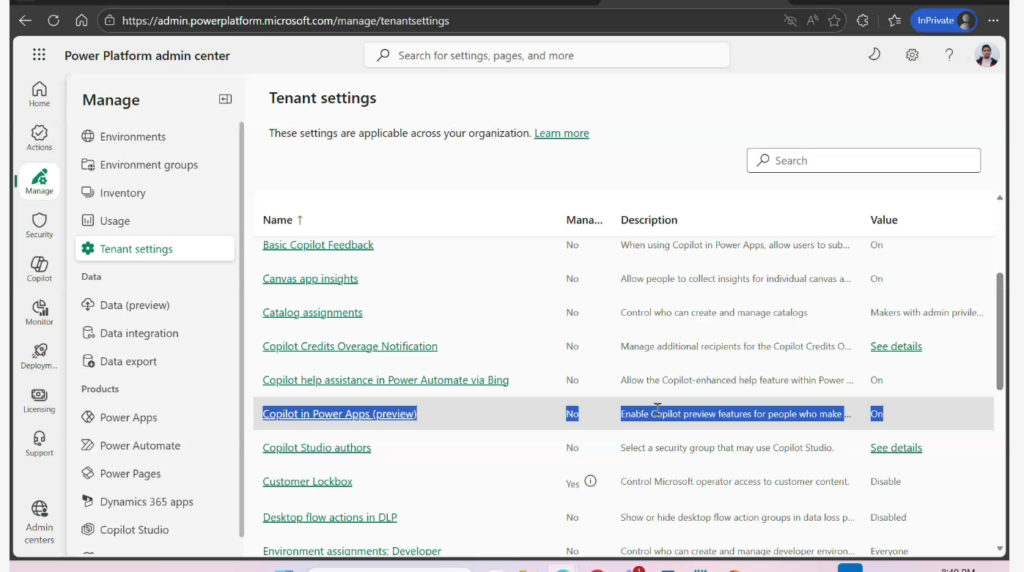1024x572 pixels.
Task: Open Actions in the left rail
Action: click(39, 137)
